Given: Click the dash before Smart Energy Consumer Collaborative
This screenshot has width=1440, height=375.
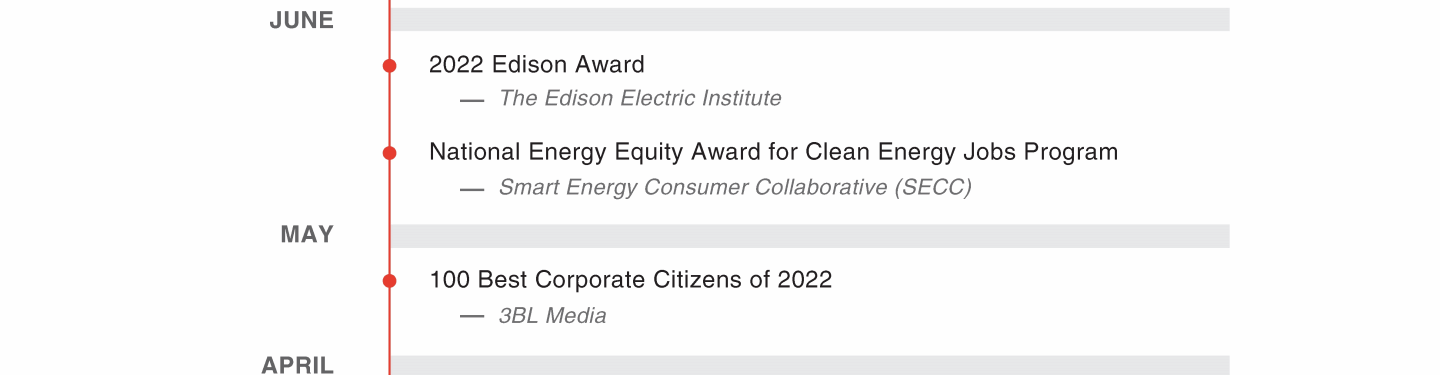Looking at the screenshot, I should click(472, 189).
